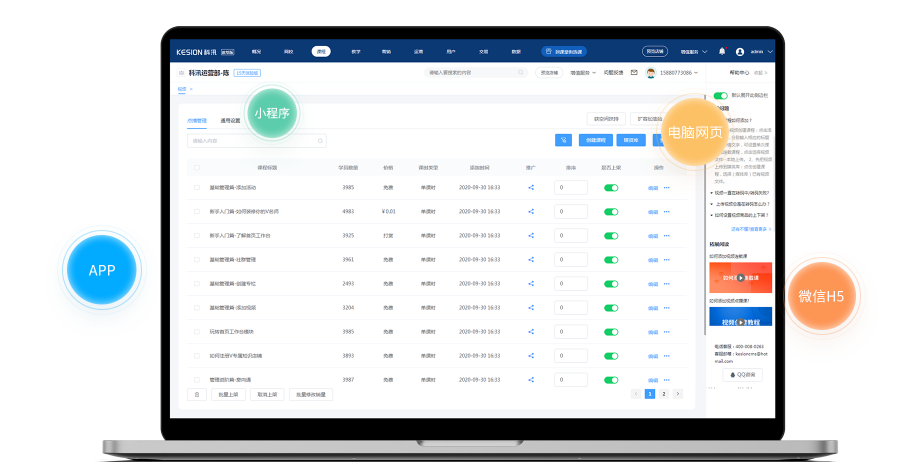Toggle the on-shelf switch for the 3925 learners course
This screenshot has height=470, width=920.
pos(611,235)
